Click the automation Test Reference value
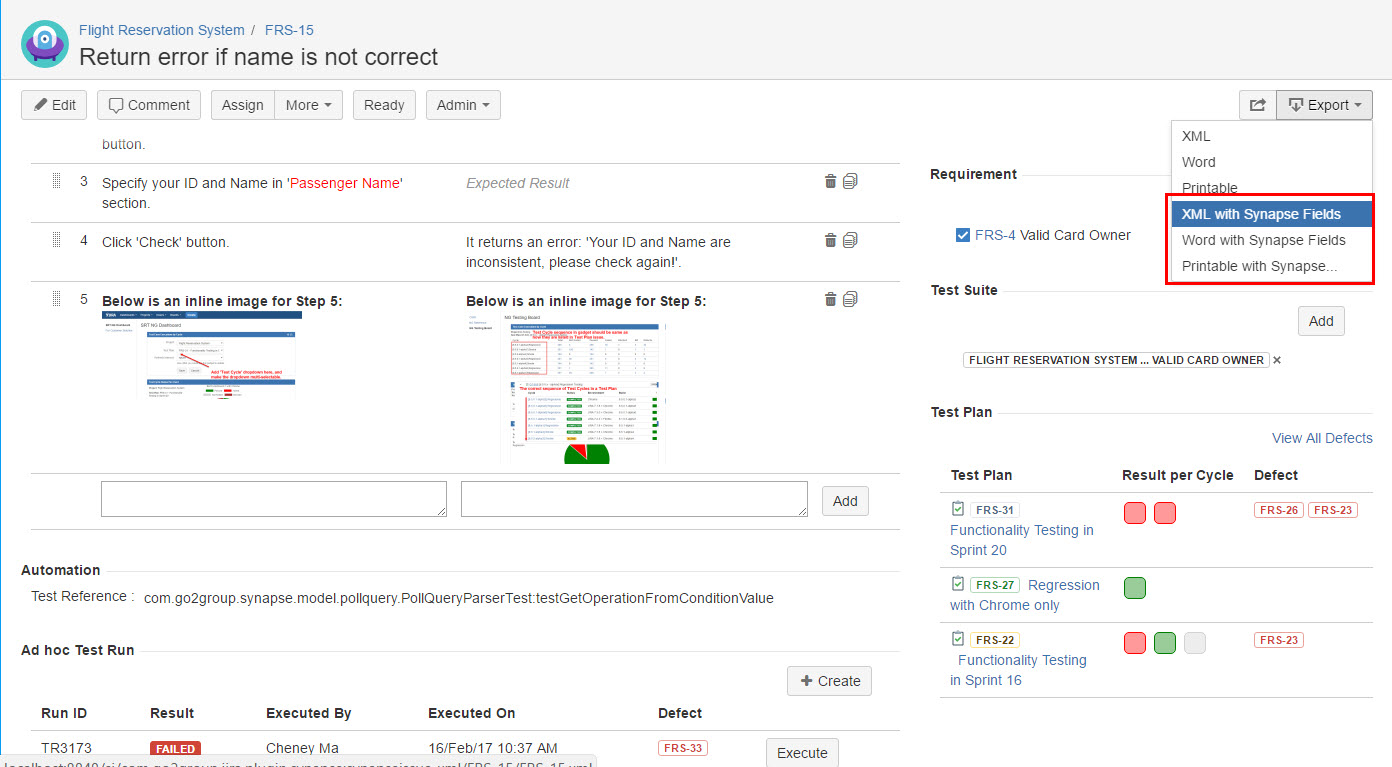Image resolution: width=1392 pixels, height=767 pixels. click(x=459, y=598)
